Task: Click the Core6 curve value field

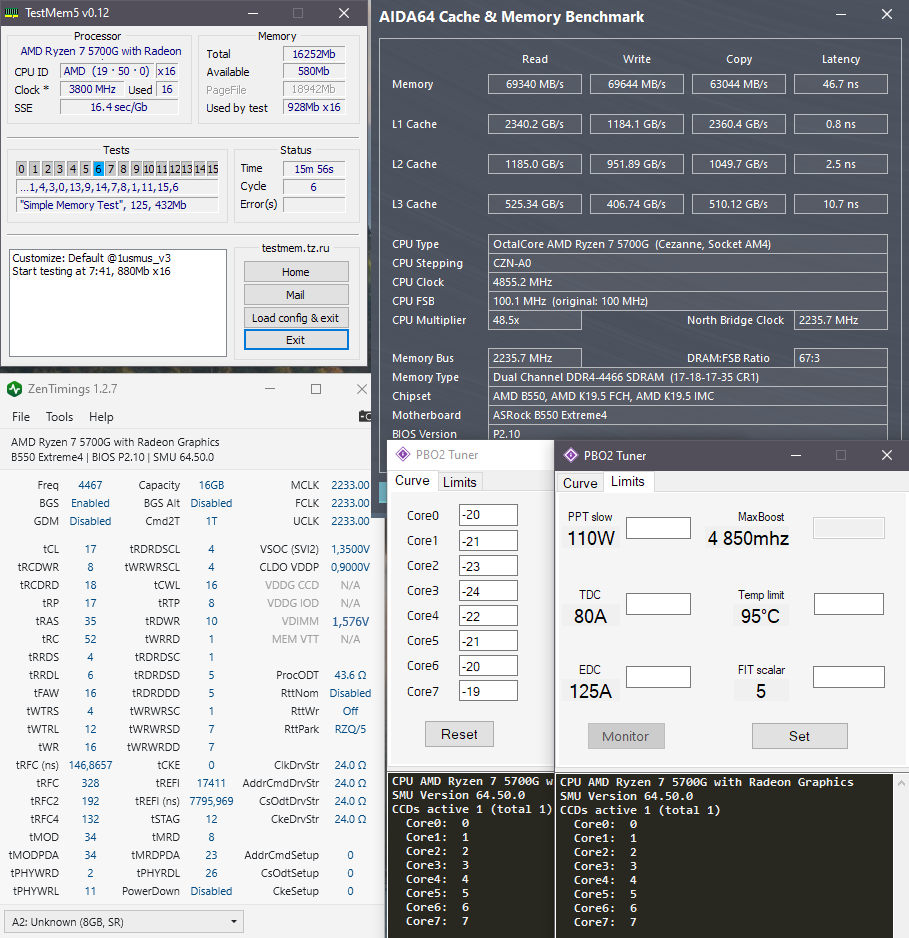Action: pos(488,666)
